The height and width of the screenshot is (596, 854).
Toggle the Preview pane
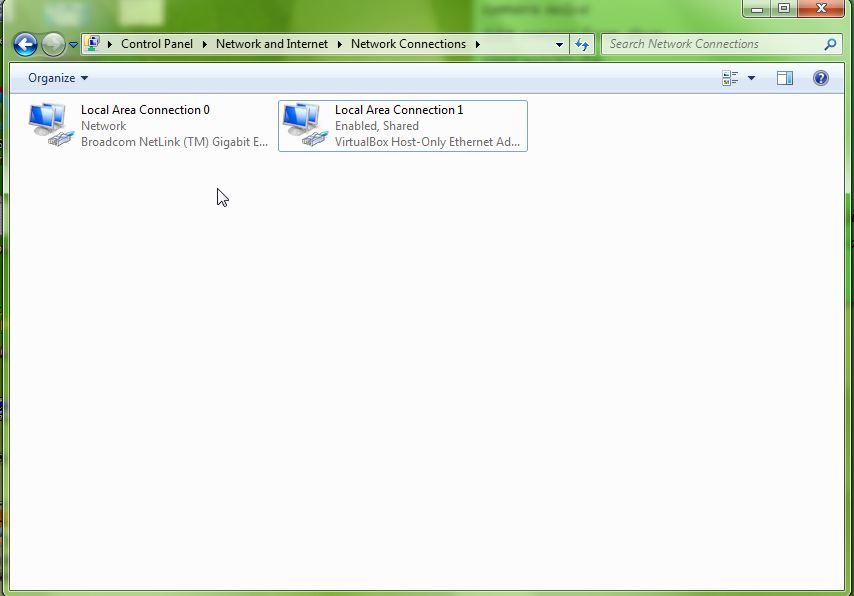(x=785, y=77)
